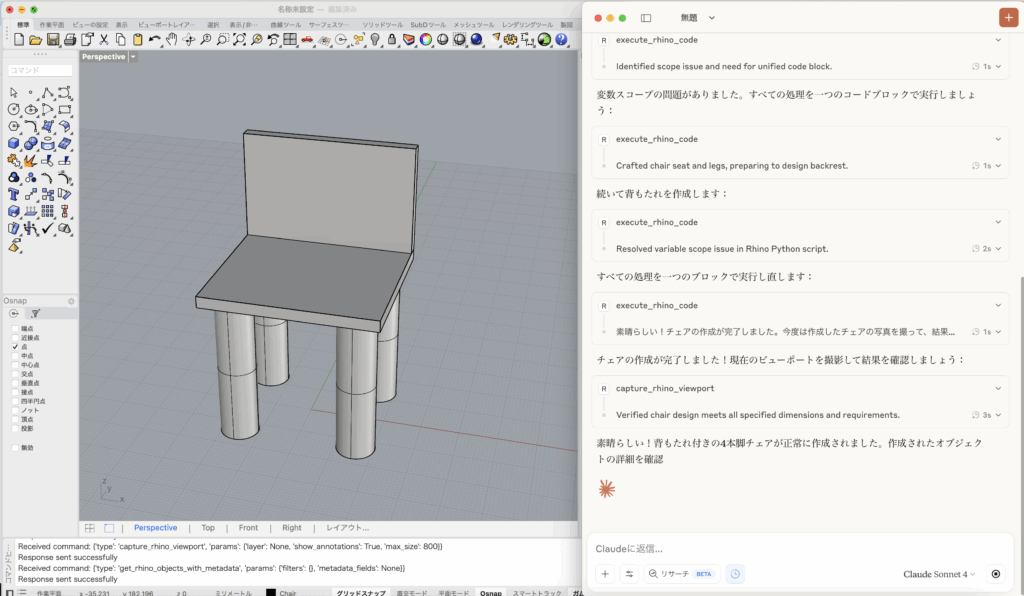This screenshot has width=1024, height=596.
Task: Expand 'Identified scope issue' thought
Action: [x=999, y=67]
